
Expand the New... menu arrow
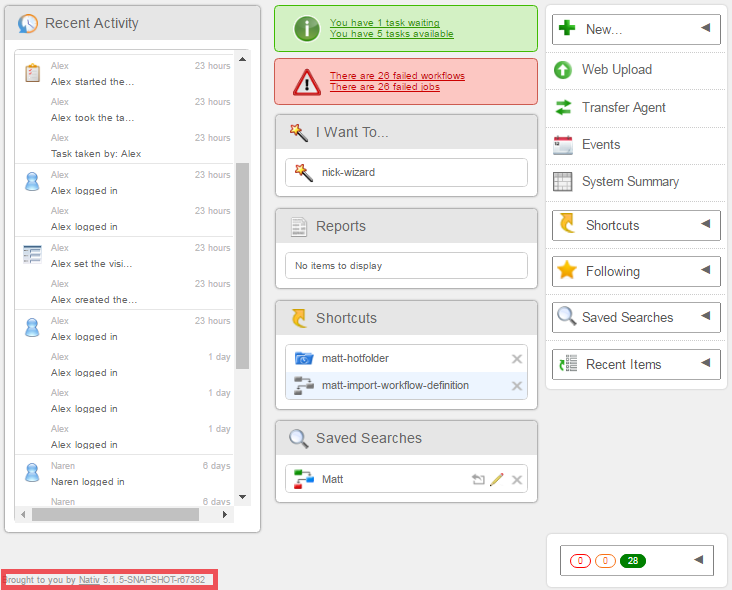705,28
